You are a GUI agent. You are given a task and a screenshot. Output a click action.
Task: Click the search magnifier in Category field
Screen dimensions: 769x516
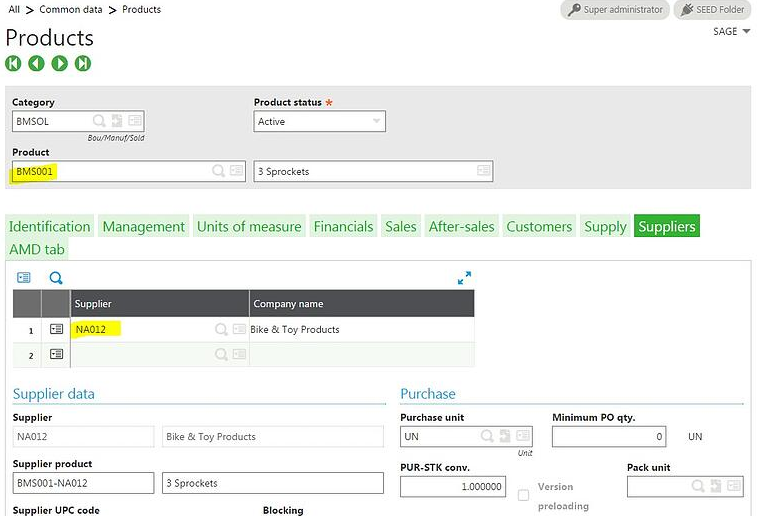point(99,121)
